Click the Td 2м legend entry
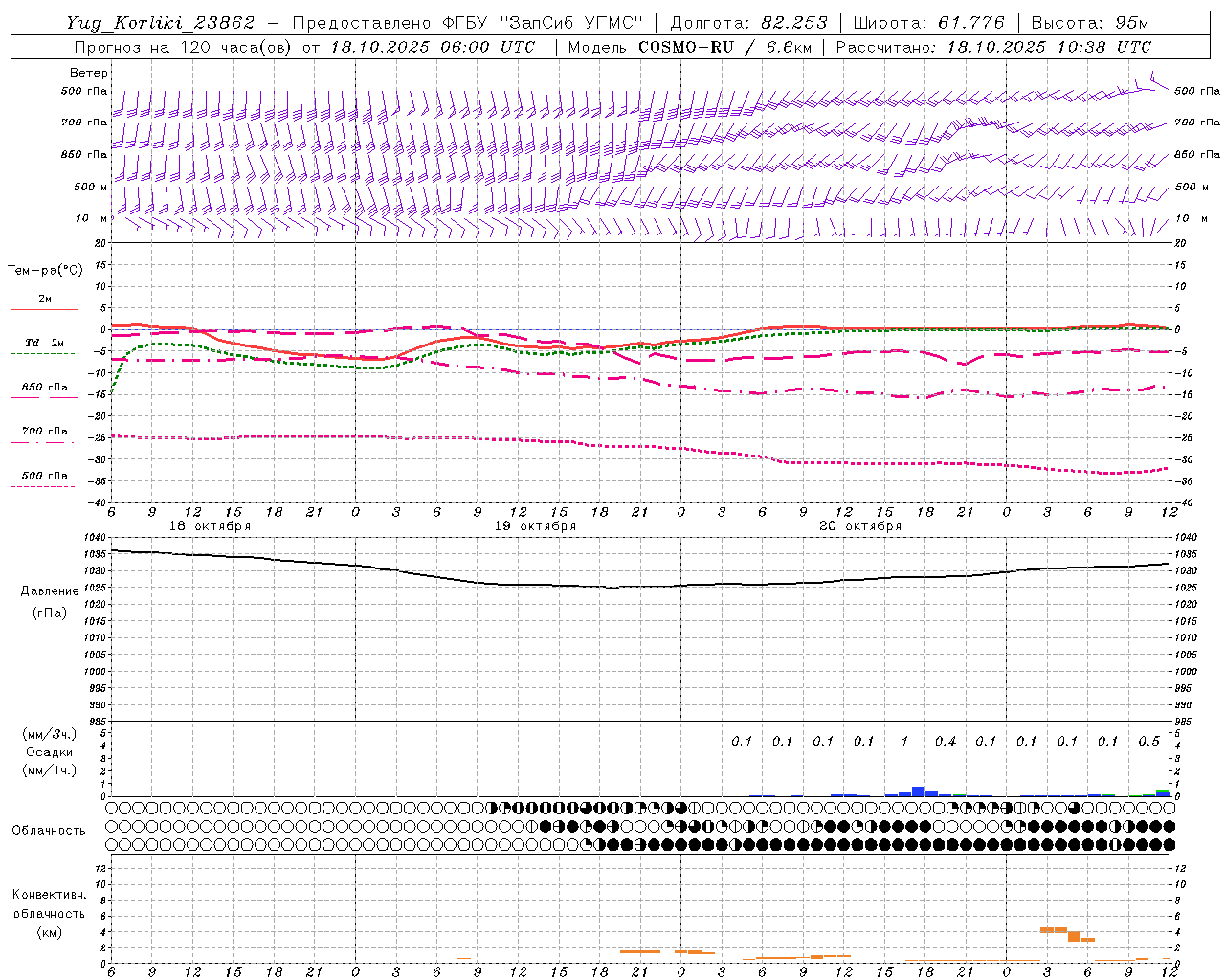This screenshot has height=980, width=1225. (x=45, y=343)
